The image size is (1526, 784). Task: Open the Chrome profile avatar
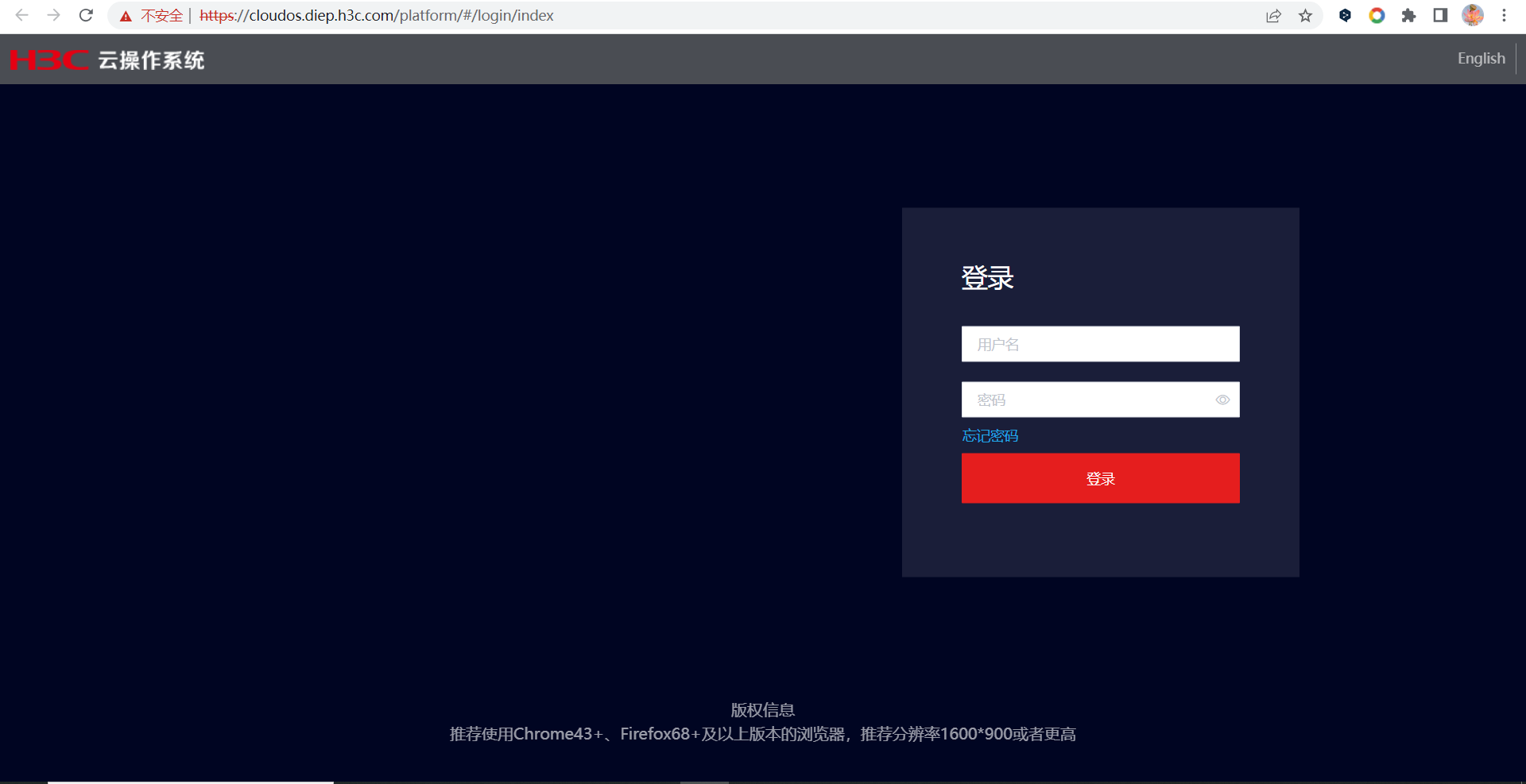point(1473,15)
